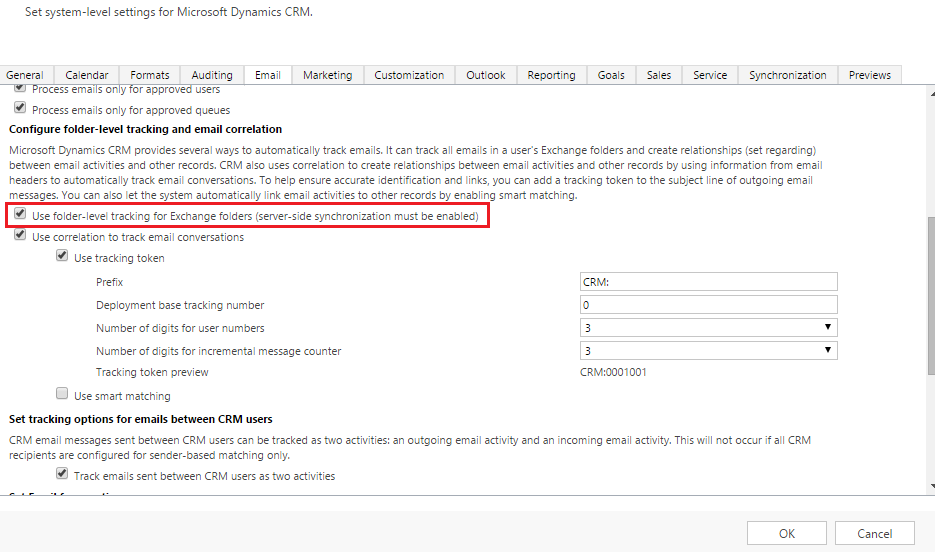This screenshot has height=552, width=935.
Task: Uncheck folder-level tracking for Exchange folders
Action: click(x=20, y=213)
